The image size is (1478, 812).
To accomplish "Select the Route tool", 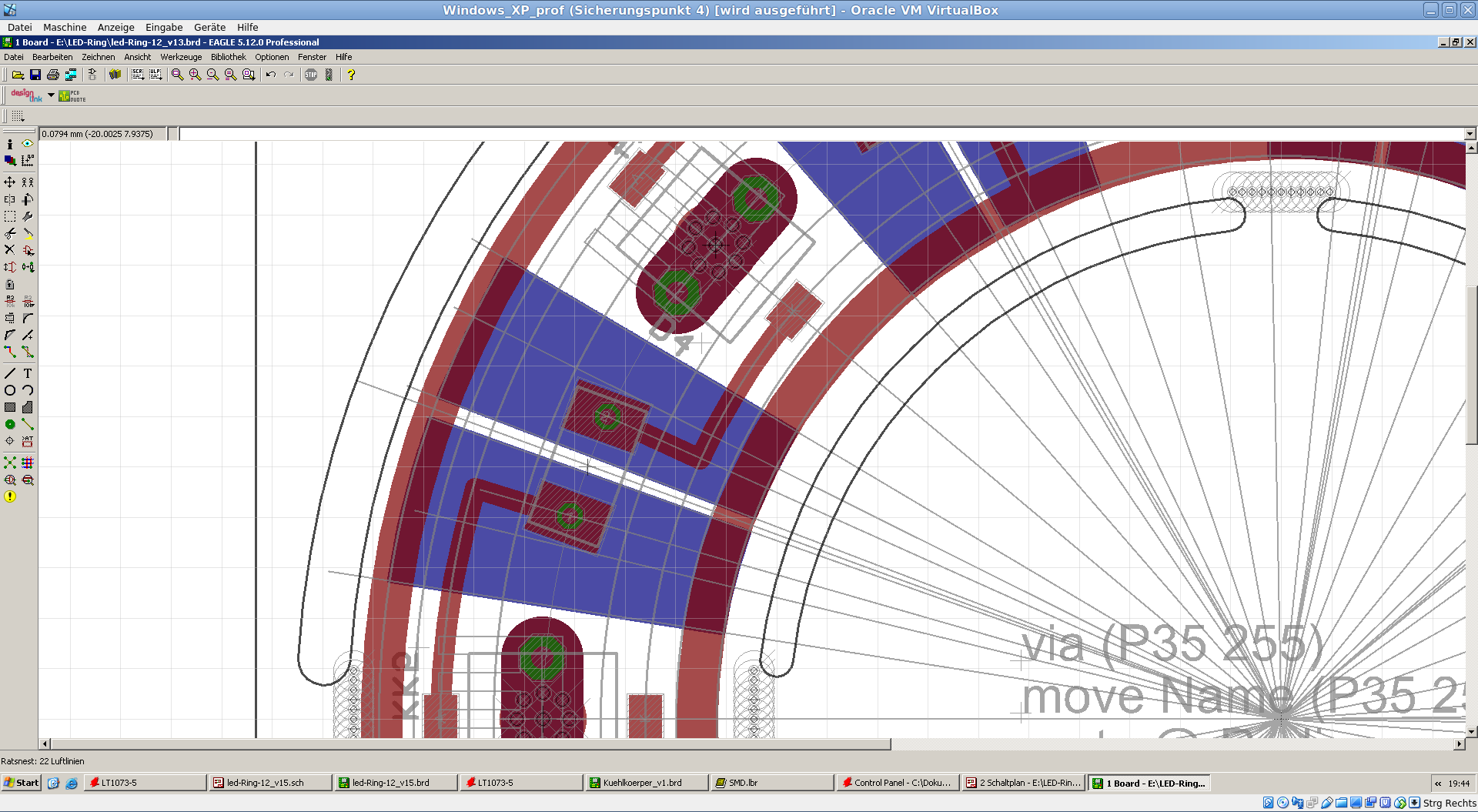I will (x=10, y=352).
